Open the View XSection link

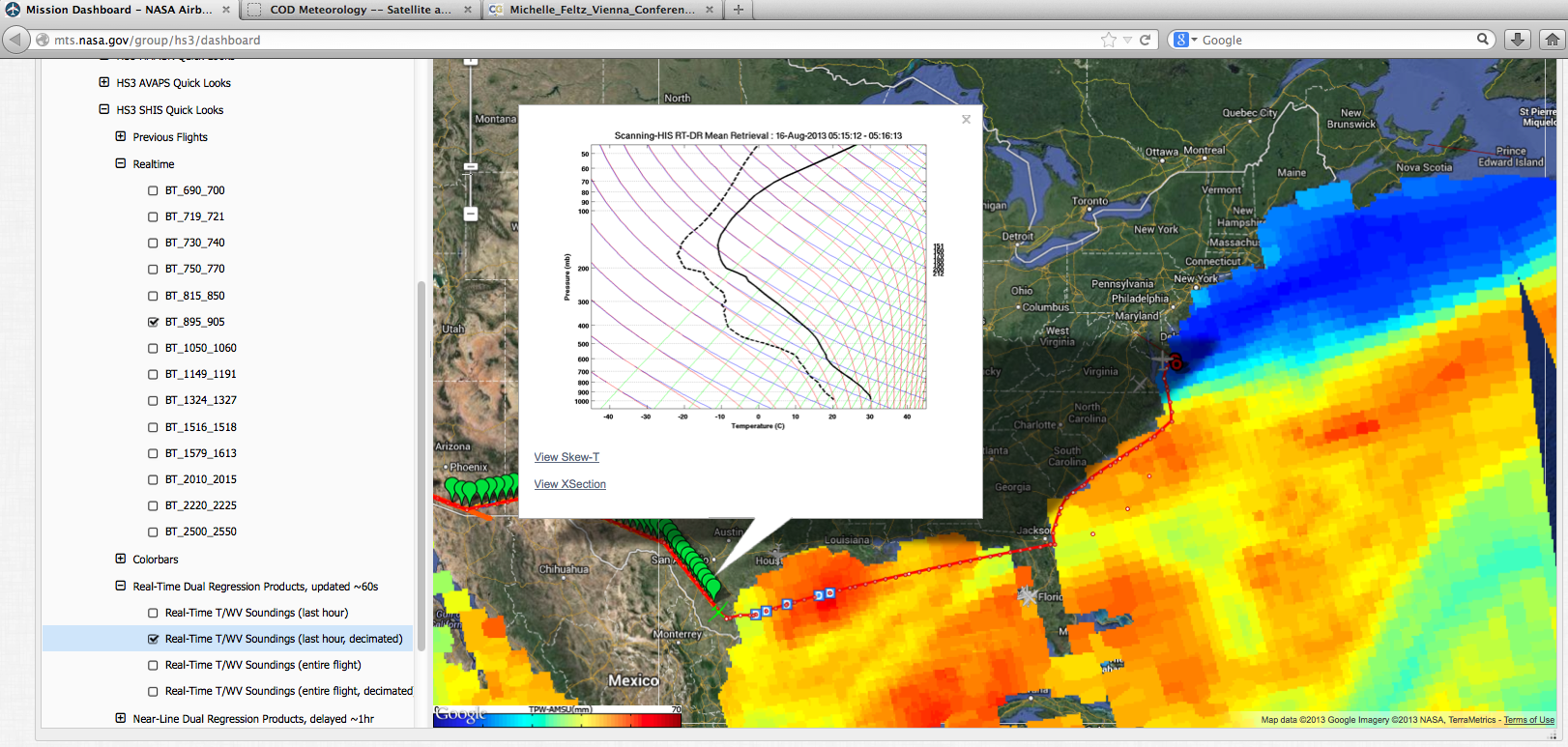click(570, 484)
